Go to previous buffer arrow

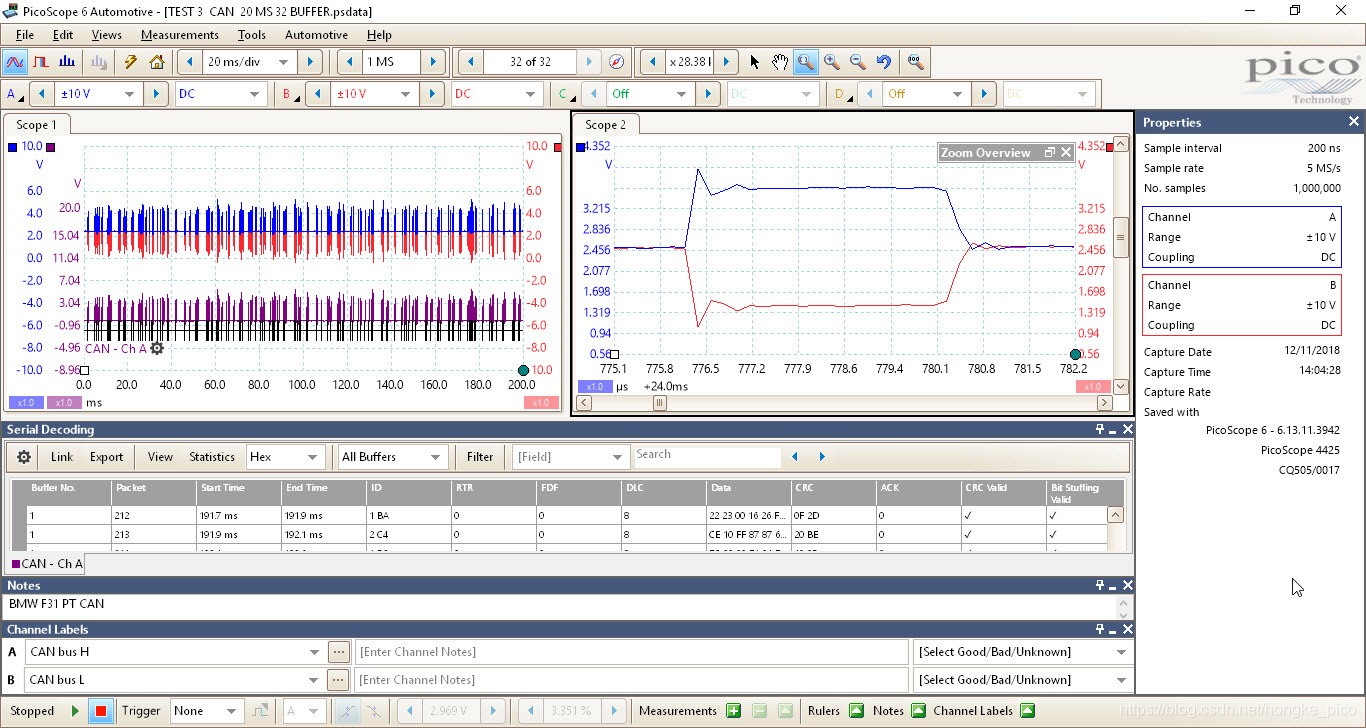471,62
